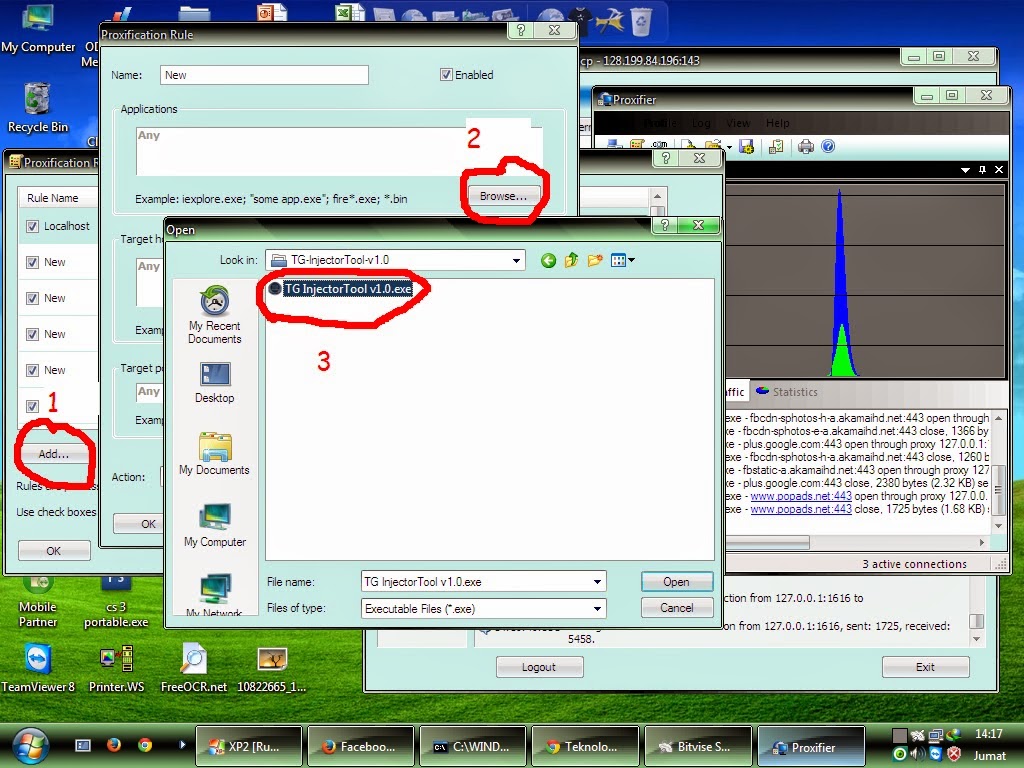
Task: Click help question mark in Open dialog title
Action: pos(665,225)
